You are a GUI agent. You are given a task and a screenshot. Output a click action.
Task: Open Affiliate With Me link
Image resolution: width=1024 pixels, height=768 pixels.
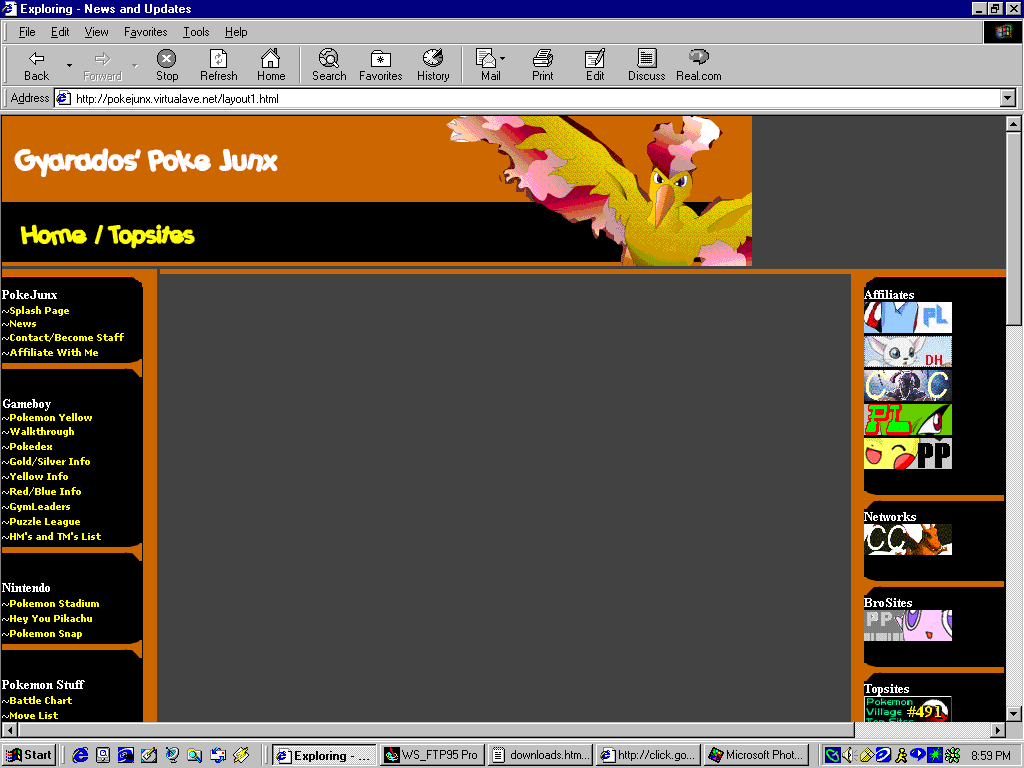(54, 353)
